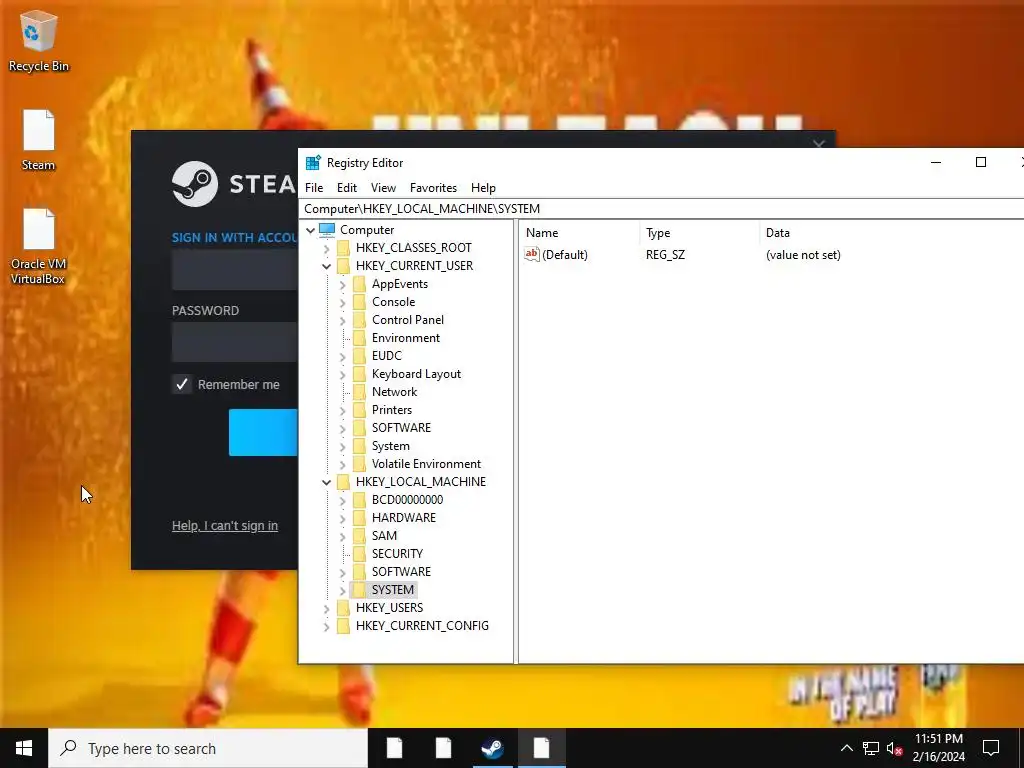
Task: Open the Help menu in Registry Editor
Action: [x=483, y=187]
